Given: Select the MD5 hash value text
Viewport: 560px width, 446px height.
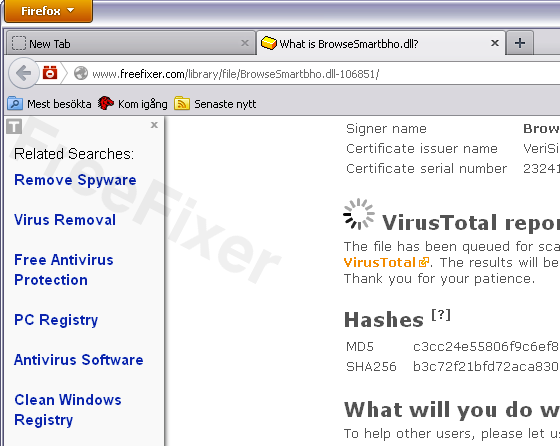Looking at the screenshot, I should 486,347.
